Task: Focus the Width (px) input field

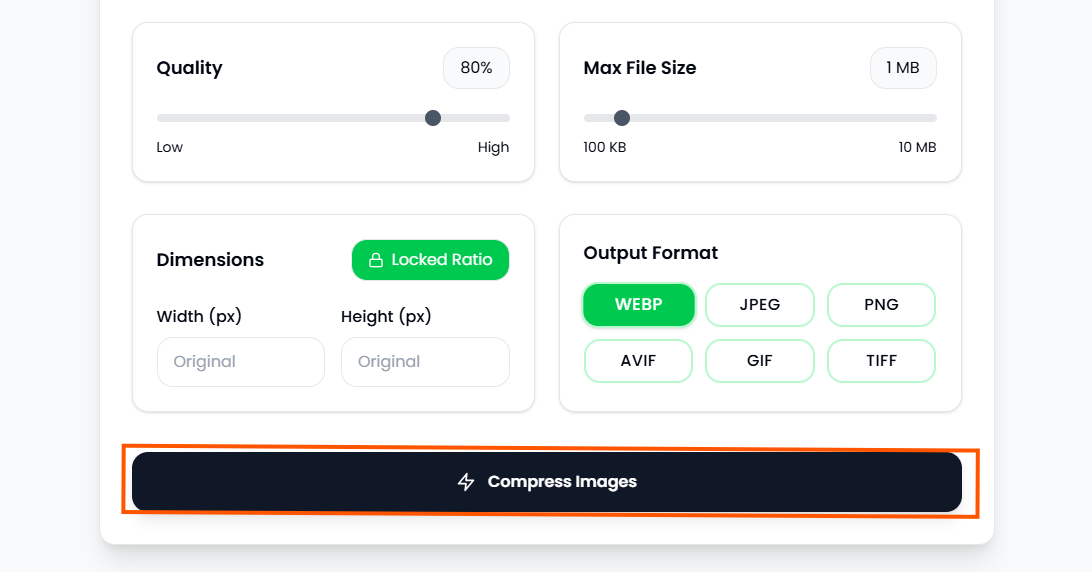Action: coord(241,362)
